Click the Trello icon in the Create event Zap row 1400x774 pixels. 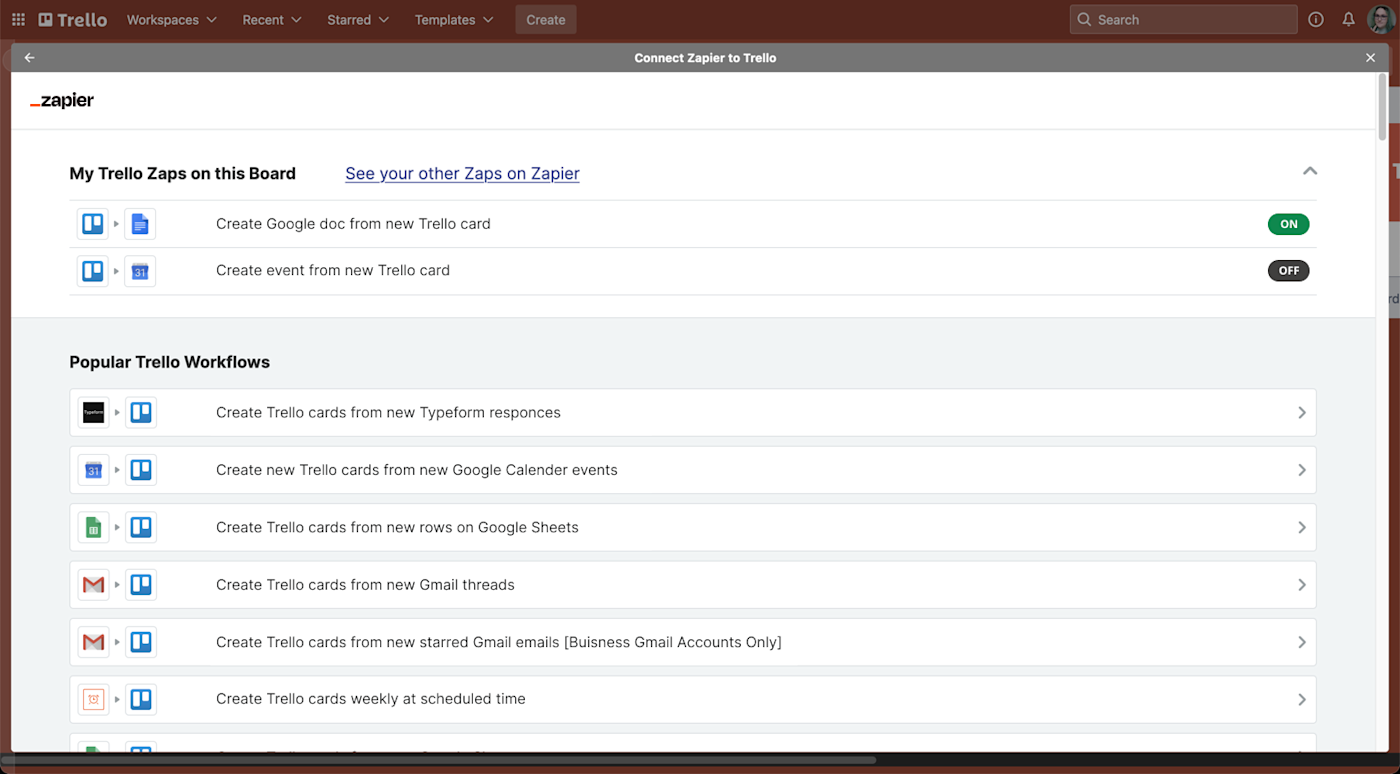93,271
